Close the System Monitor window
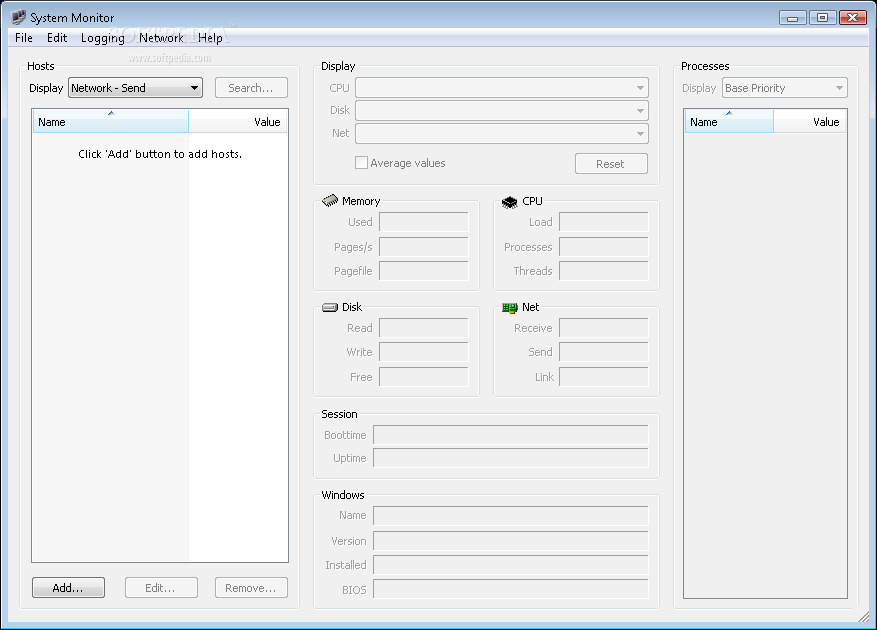 [x=852, y=18]
